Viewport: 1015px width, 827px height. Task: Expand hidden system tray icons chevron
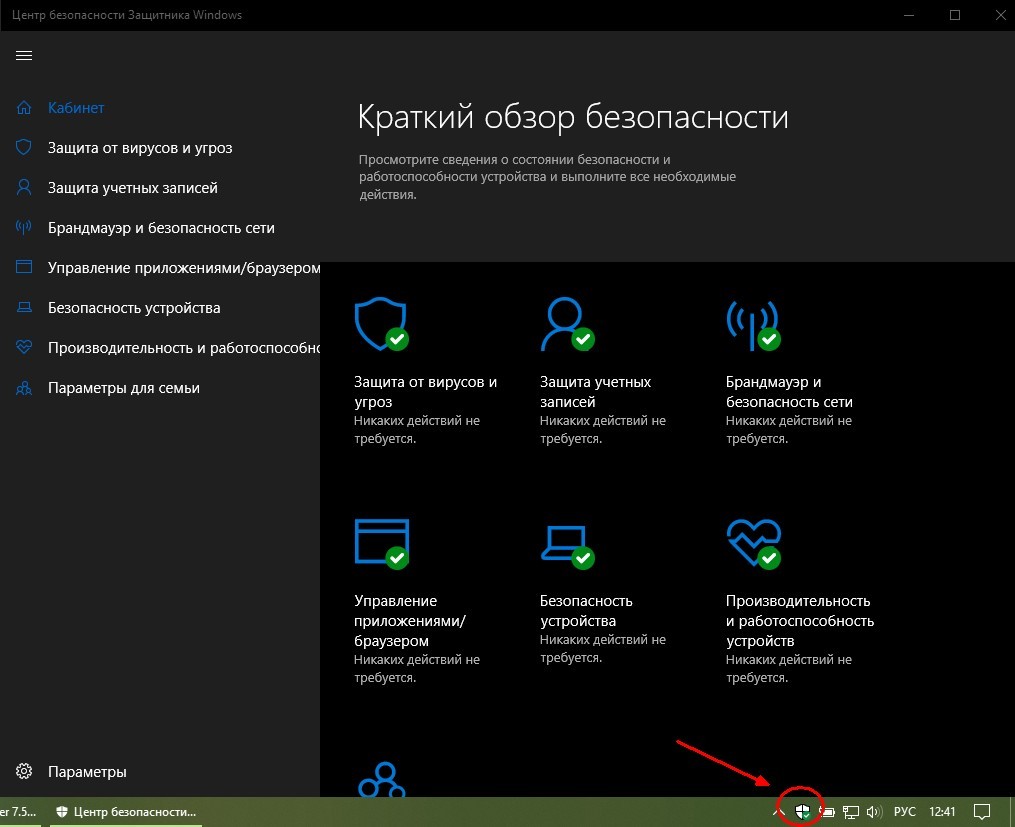coord(779,811)
